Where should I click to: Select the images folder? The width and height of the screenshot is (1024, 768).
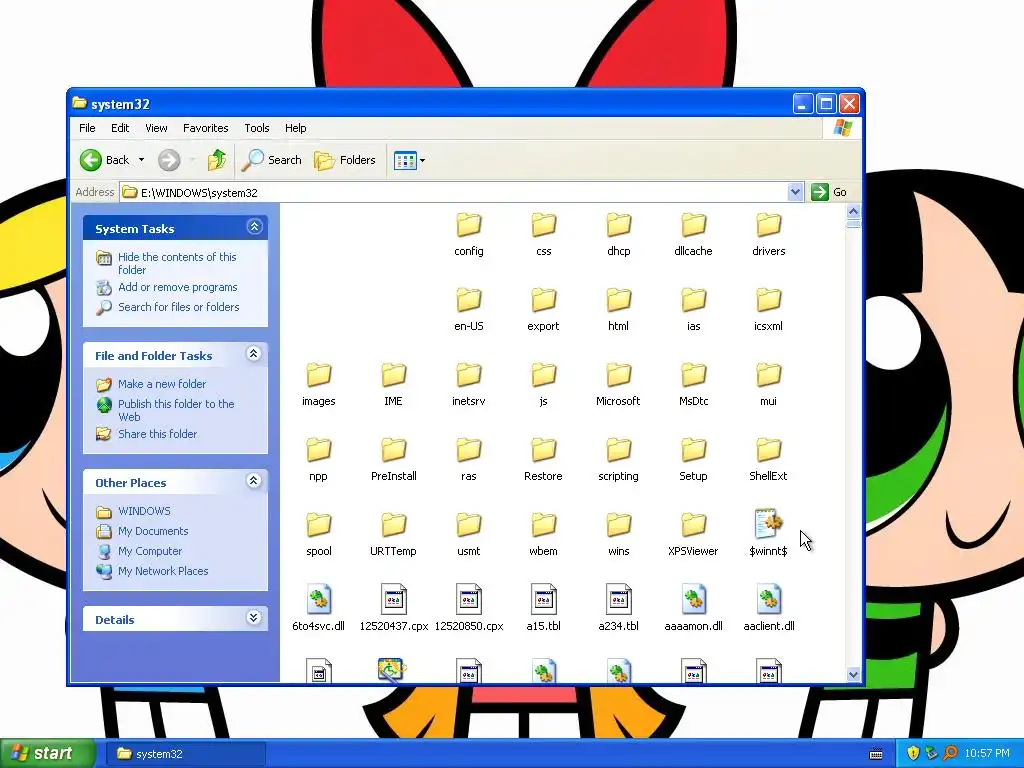(319, 385)
